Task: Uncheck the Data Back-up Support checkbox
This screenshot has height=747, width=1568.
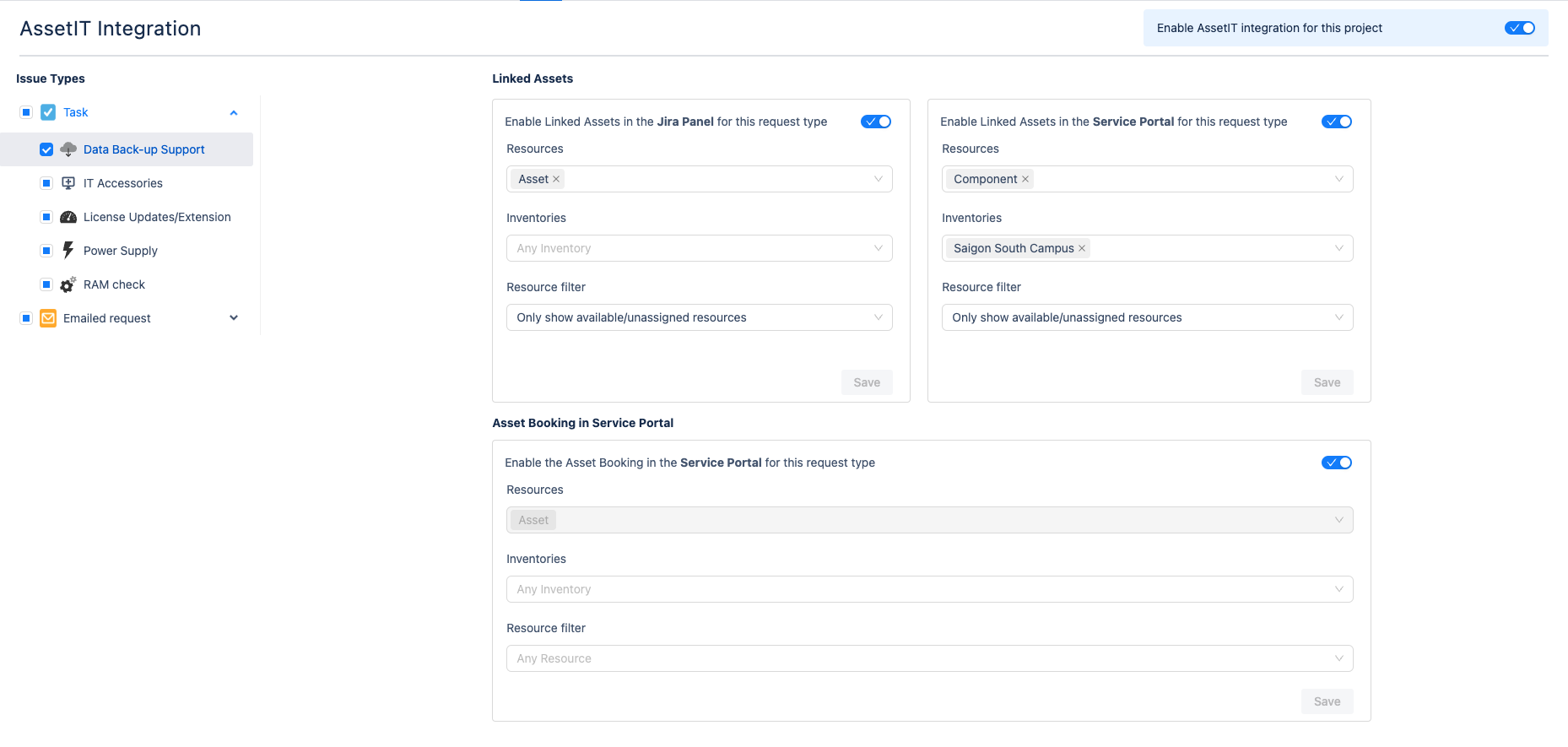Action: pyautogui.click(x=46, y=149)
